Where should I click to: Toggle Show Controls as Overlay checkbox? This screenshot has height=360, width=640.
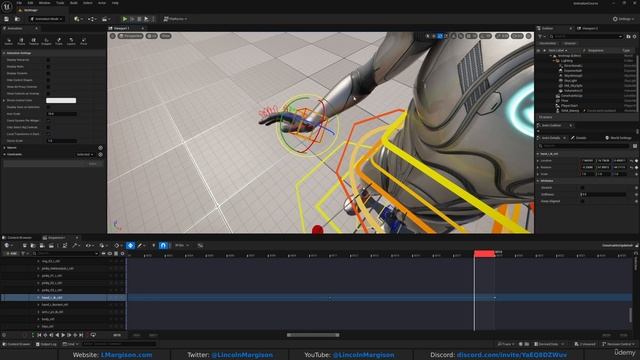pyautogui.click(x=48, y=93)
